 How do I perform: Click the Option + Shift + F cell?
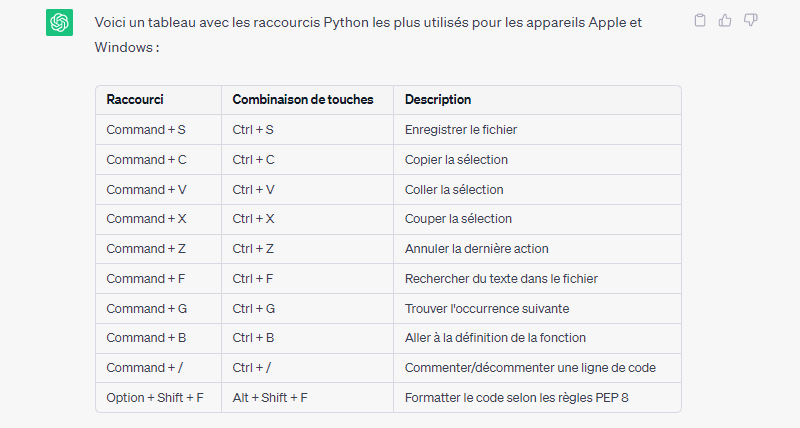click(x=155, y=398)
